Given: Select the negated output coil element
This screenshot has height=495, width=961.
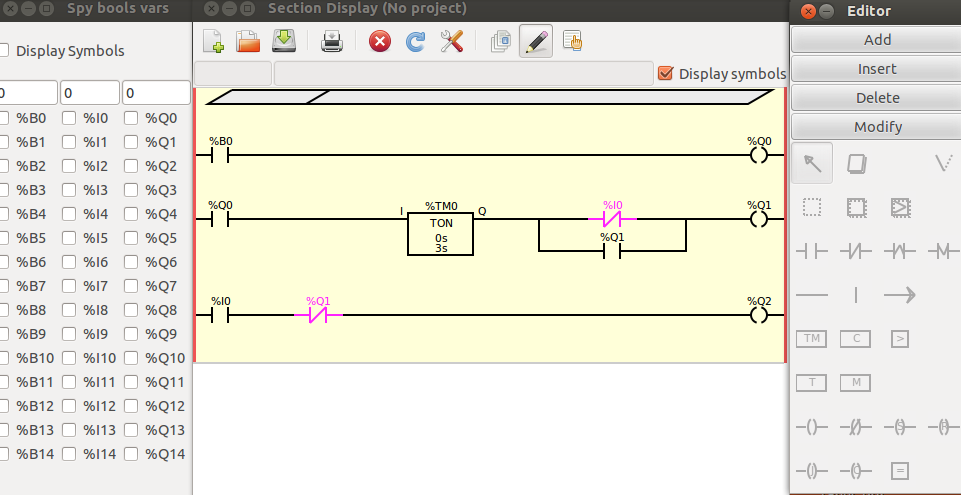Looking at the screenshot, I should point(856,427).
